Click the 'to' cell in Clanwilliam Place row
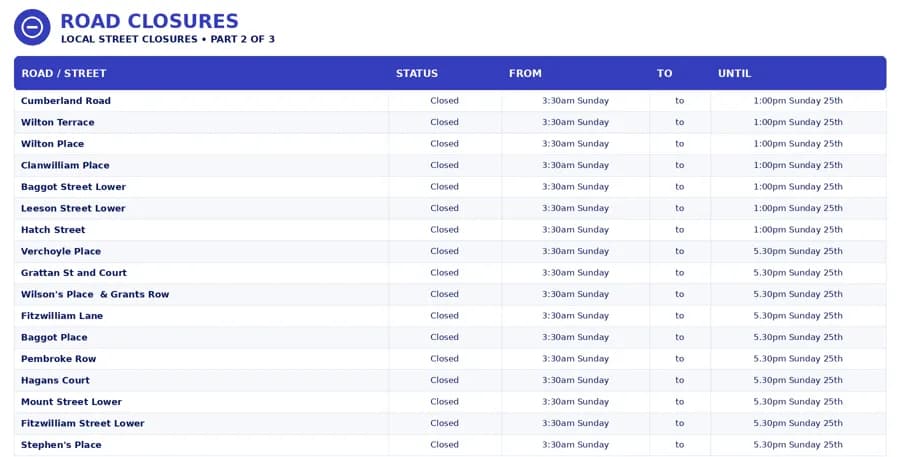Image resolution: width=900 pixels, height=457 pixels. [680, 165]
